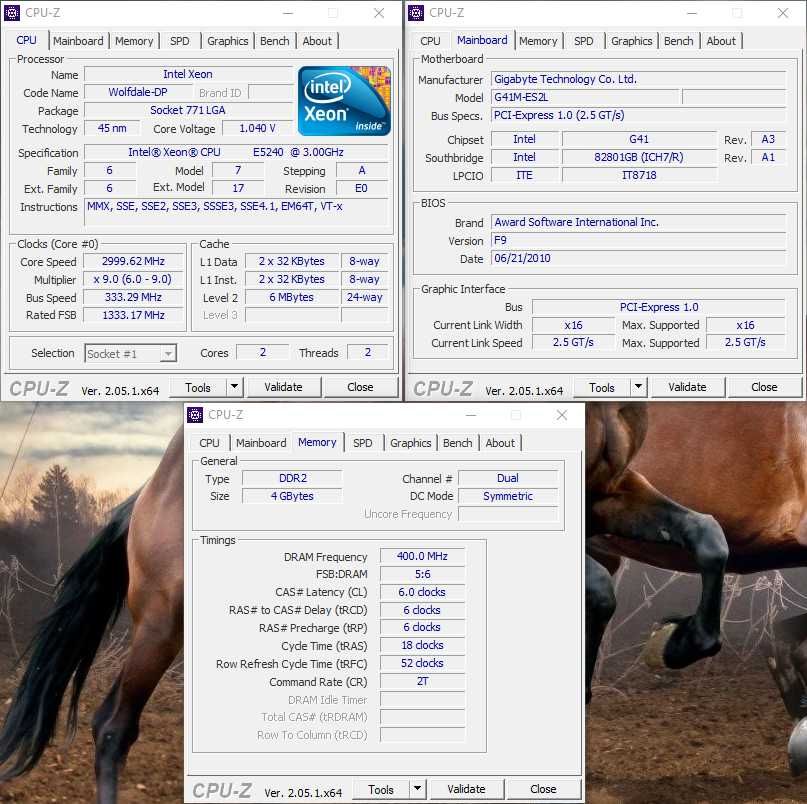Open SPD tab in the CPU window

click(x=180, y=41)
